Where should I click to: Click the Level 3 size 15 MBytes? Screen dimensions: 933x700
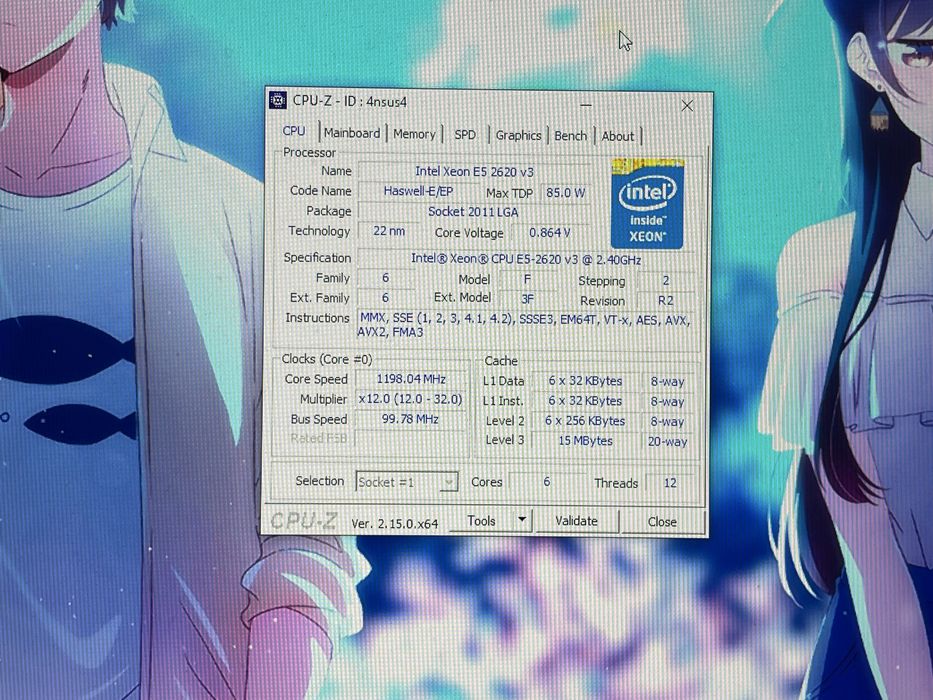(x=585, y=441)
